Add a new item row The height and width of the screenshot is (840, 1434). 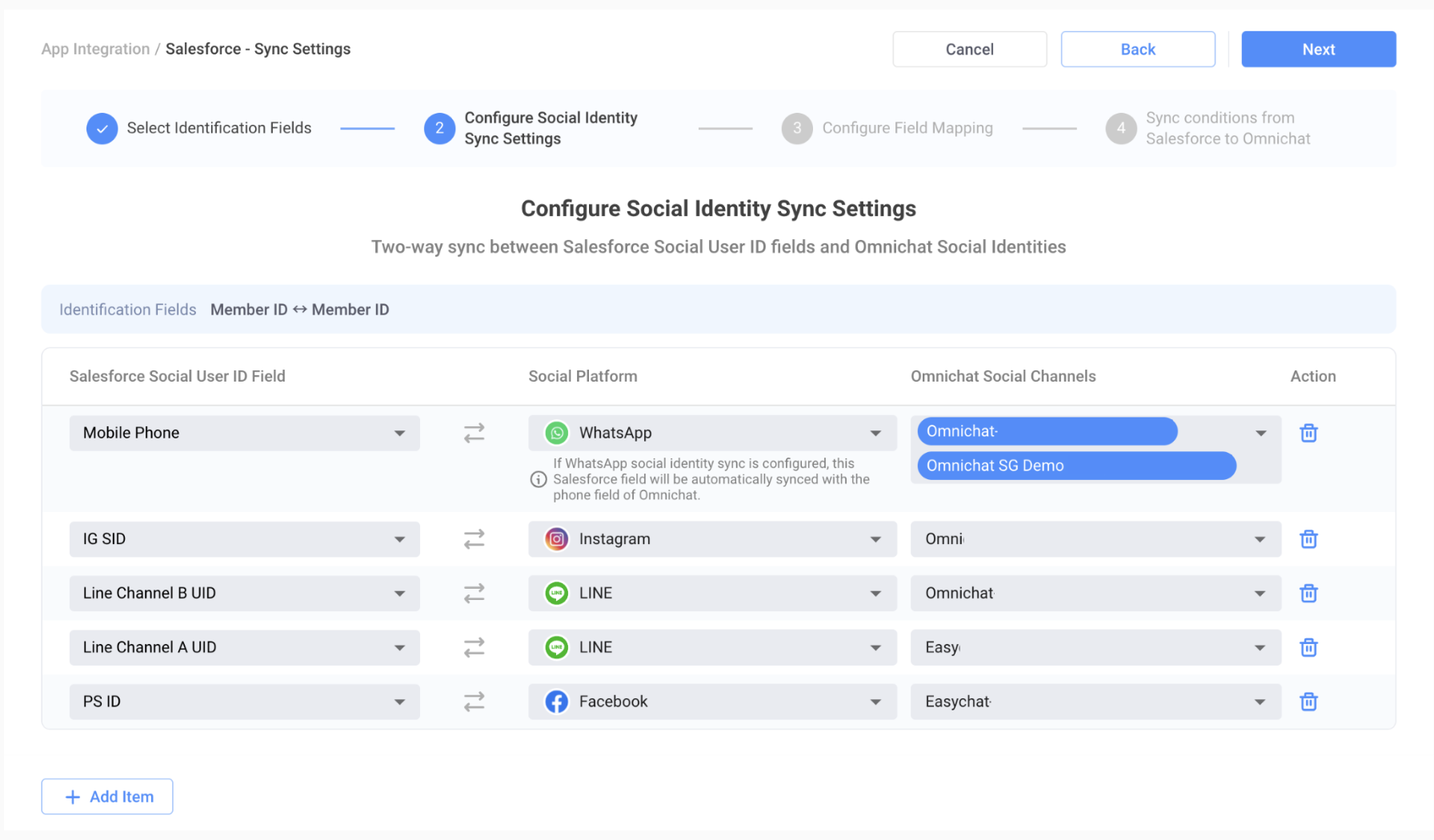107,797
